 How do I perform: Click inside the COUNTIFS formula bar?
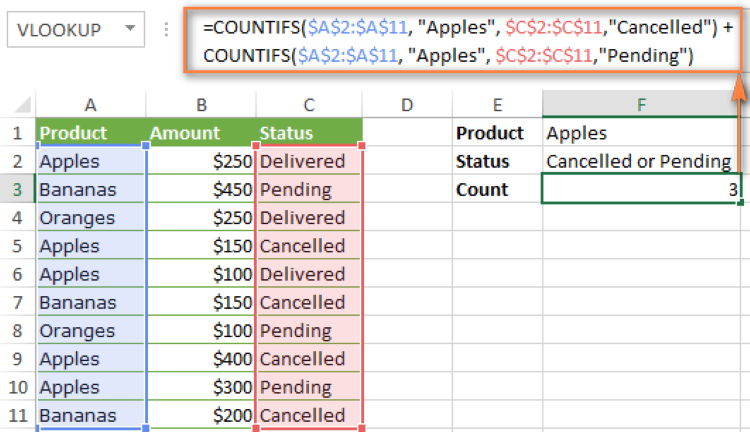coord(463,41)
